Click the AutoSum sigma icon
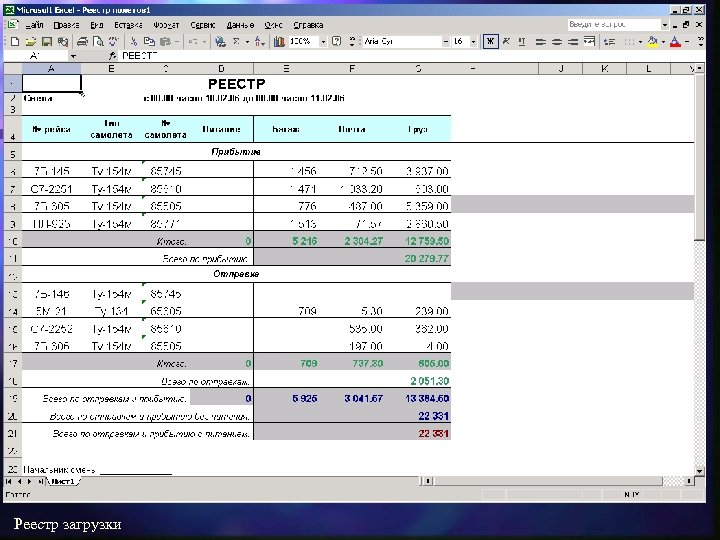Viewport: 720px width, 540px height. (236, 42)
